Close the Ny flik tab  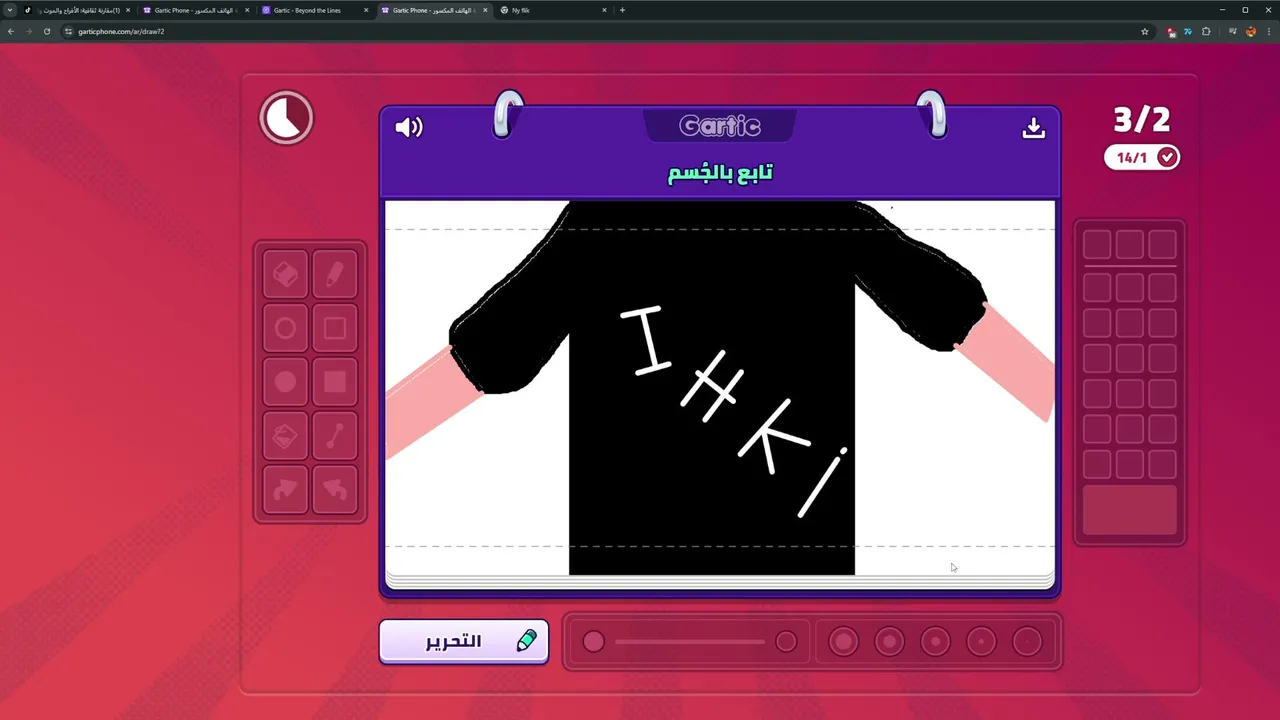click(x=604, y=10)
